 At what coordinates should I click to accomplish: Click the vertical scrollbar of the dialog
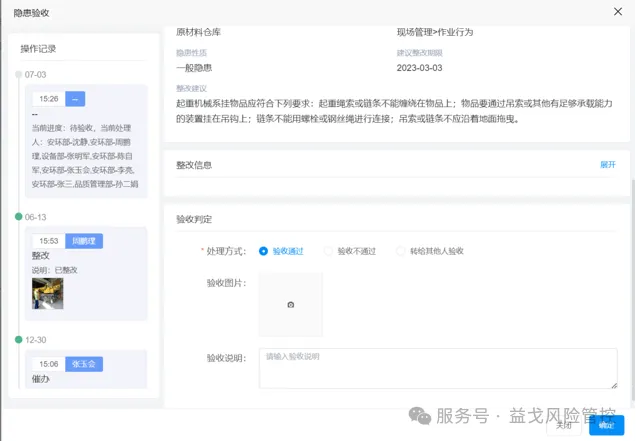coord(633,290)
